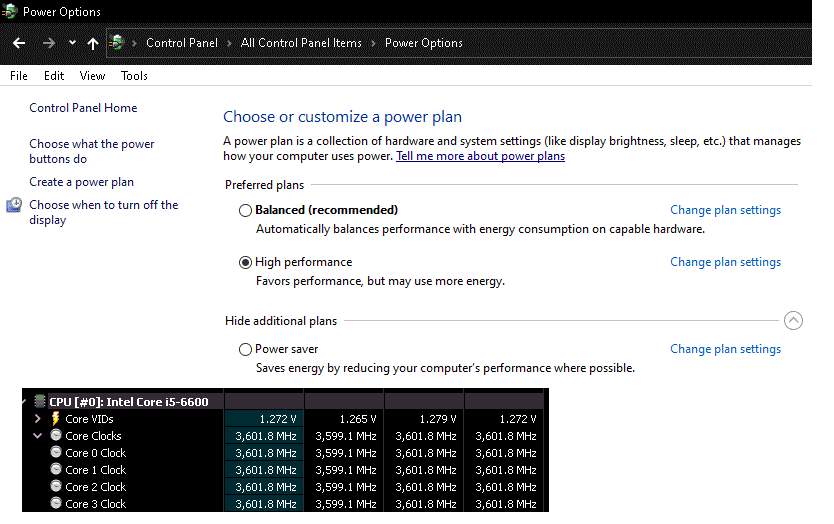Collapse the Hide additional plans chevron
Screen dimensions: 834x524
tap(793, 321)
